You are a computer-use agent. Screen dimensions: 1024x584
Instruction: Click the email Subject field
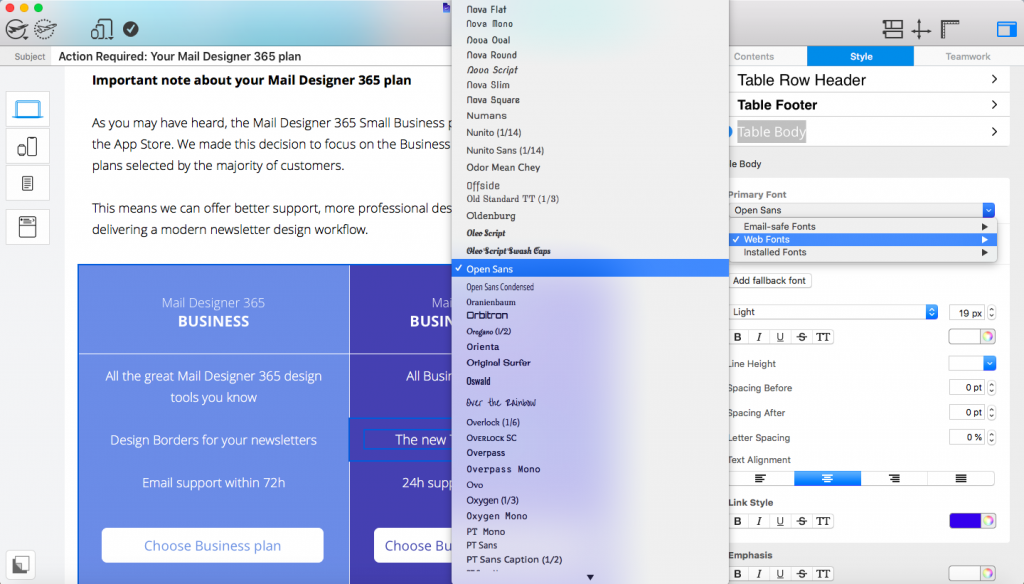tap(251, 57)
